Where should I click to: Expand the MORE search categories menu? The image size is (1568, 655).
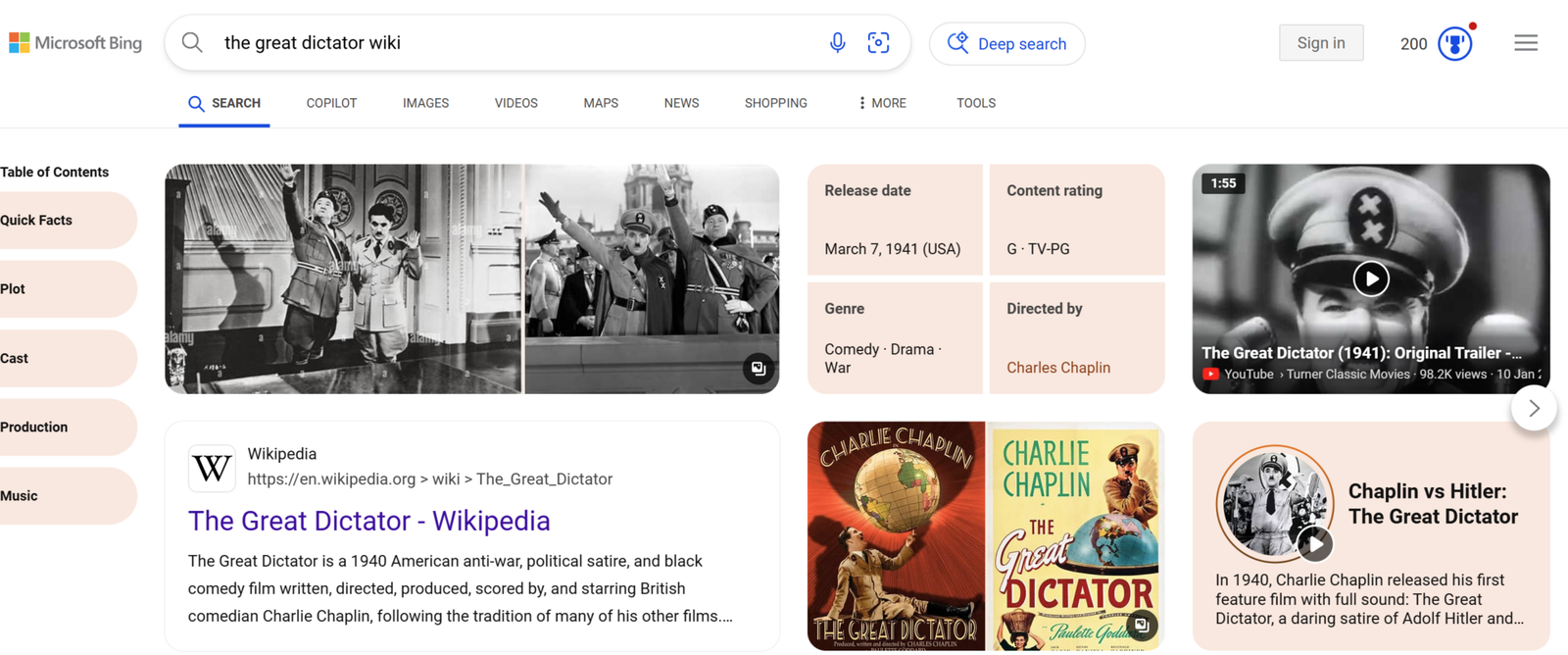882,103
